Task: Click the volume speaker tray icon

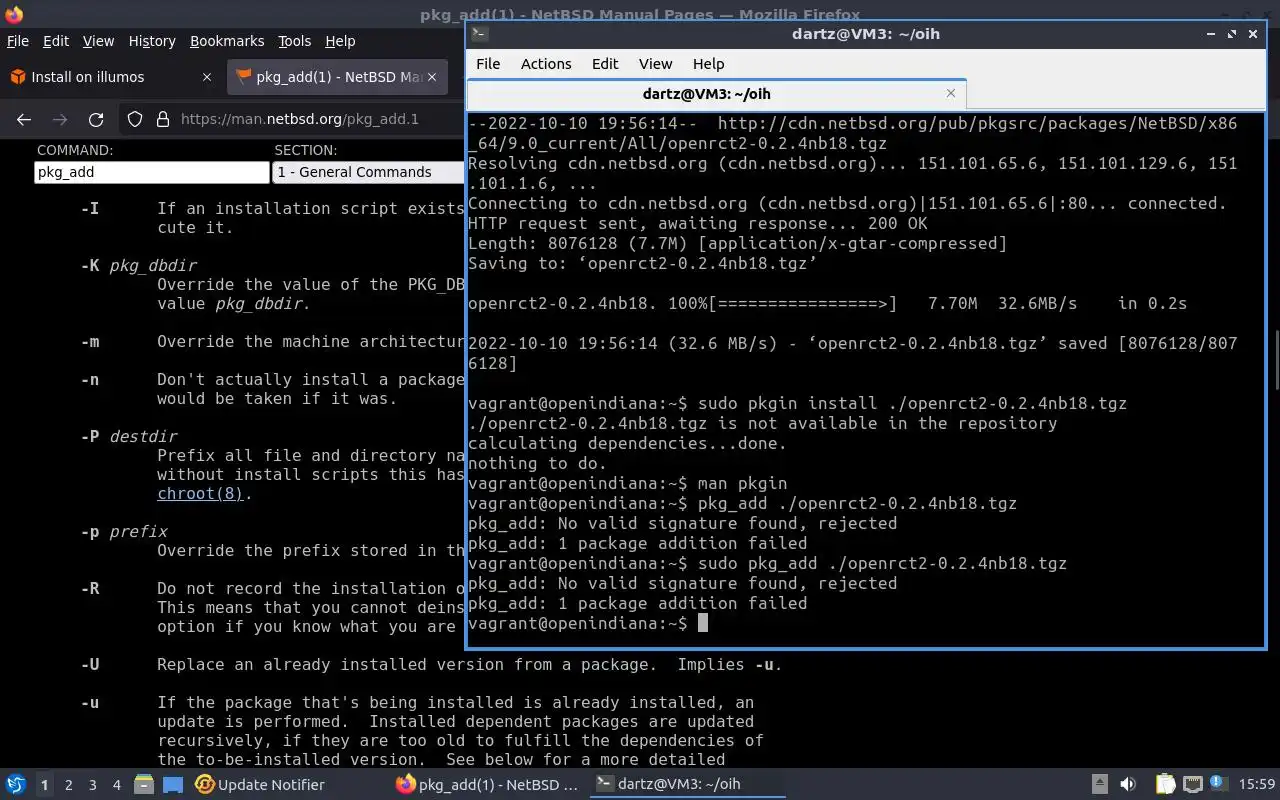Action: pos(1128,785)
